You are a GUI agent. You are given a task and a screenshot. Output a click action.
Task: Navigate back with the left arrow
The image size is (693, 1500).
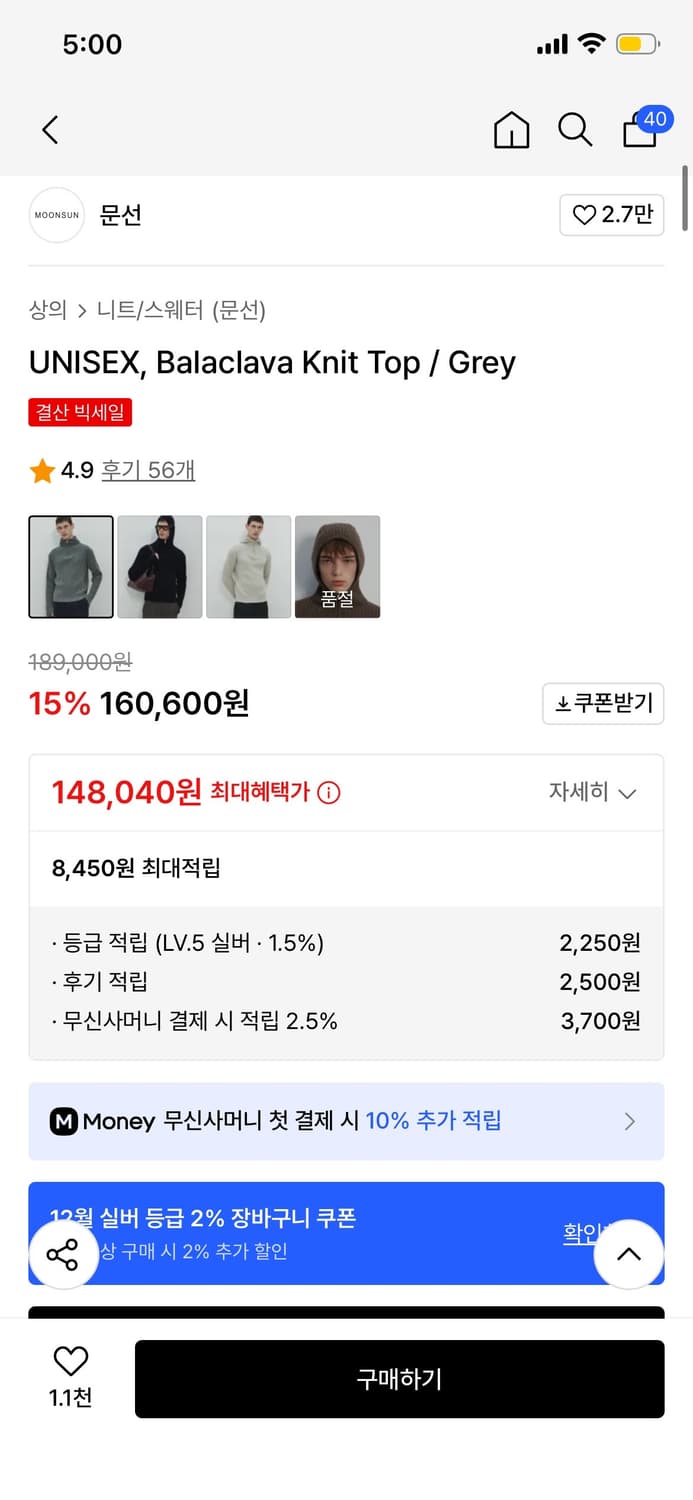tap(50, 130)
